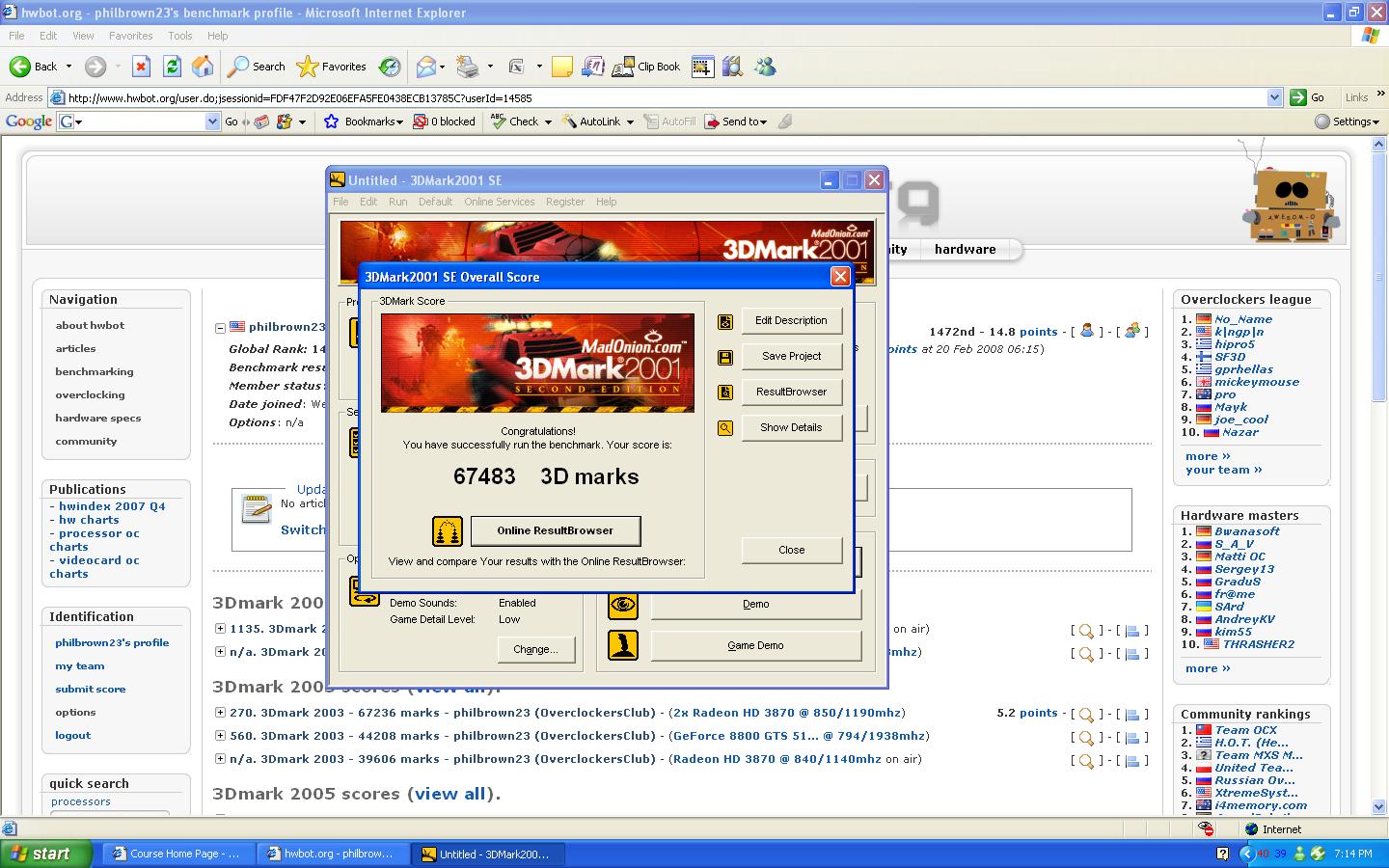Open the History icon in IE toolbar
This screenshot has width=1389, height=868.
[x=390, y=67]
